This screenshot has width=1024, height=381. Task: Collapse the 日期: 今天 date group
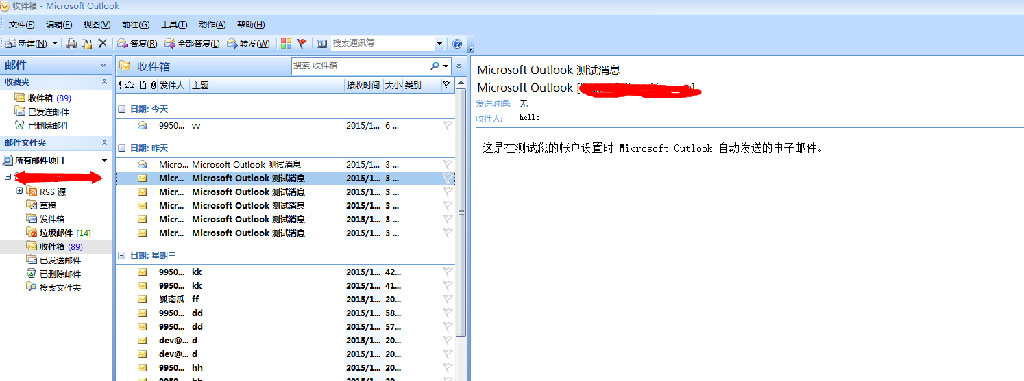pos(121,109)
